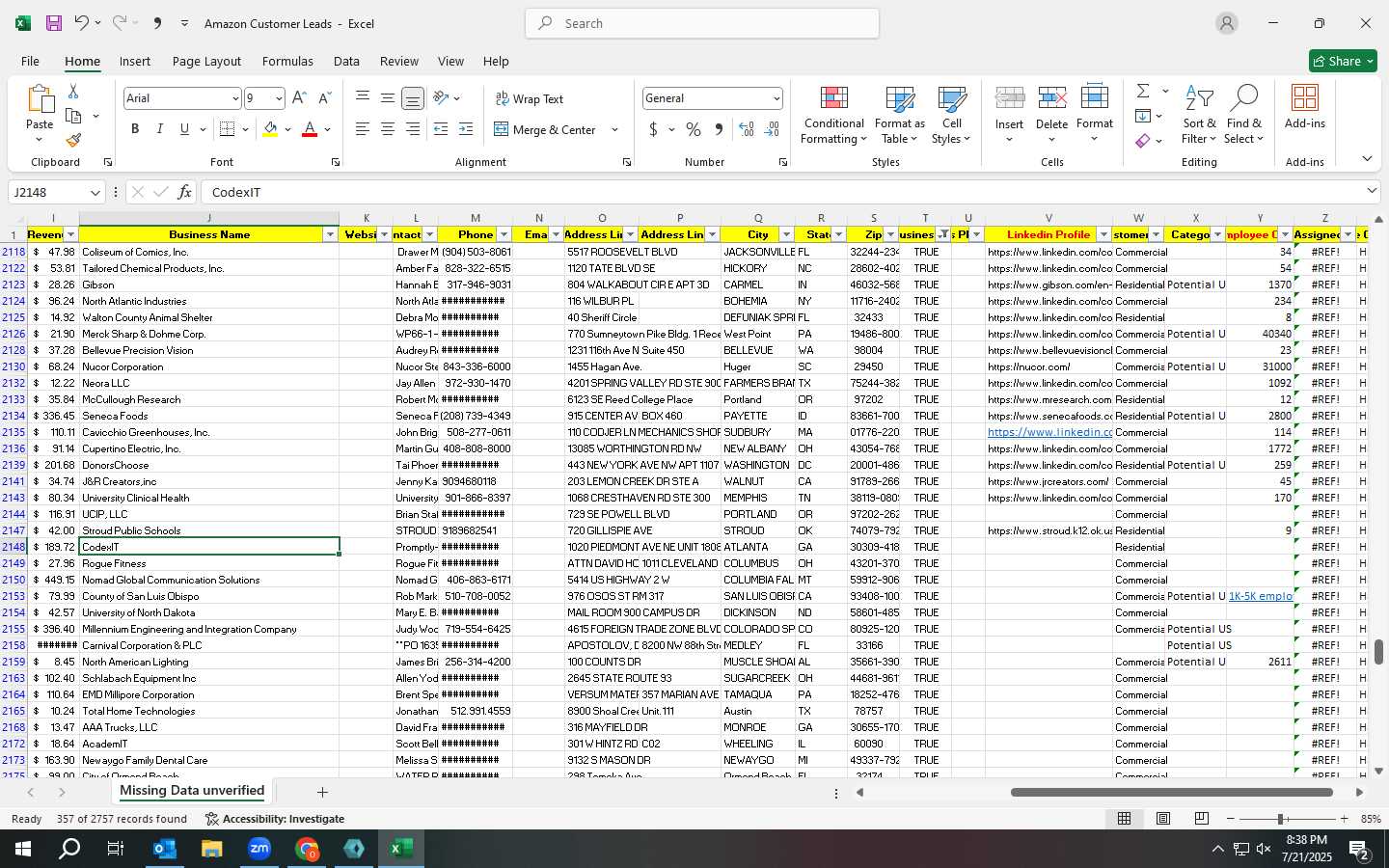The width and height of the screenshot is (1389, 868).
Task: Toggle right horizontal alignment
Action: pos(412,129)
